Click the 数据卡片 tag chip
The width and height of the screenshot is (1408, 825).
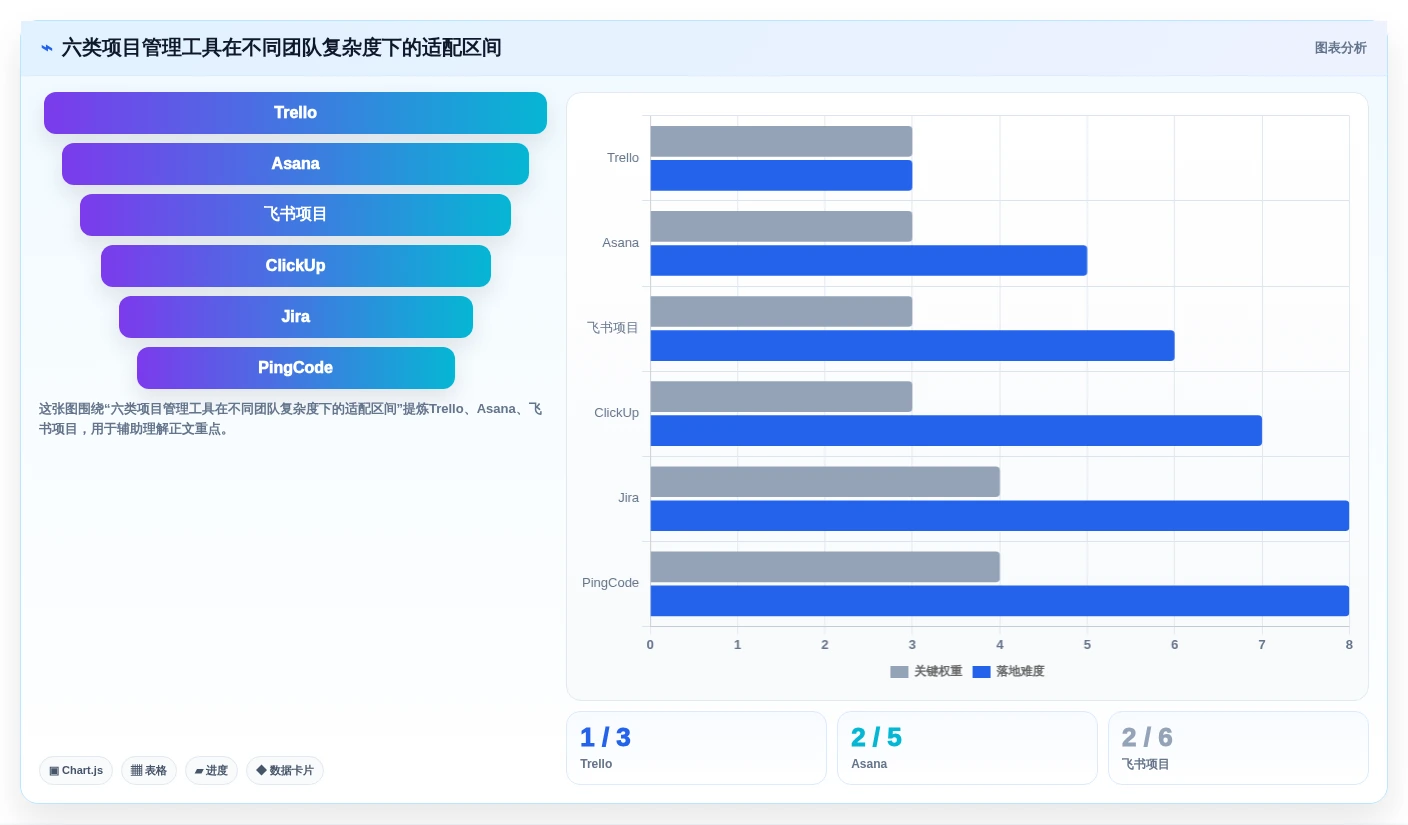pos(285,770)
